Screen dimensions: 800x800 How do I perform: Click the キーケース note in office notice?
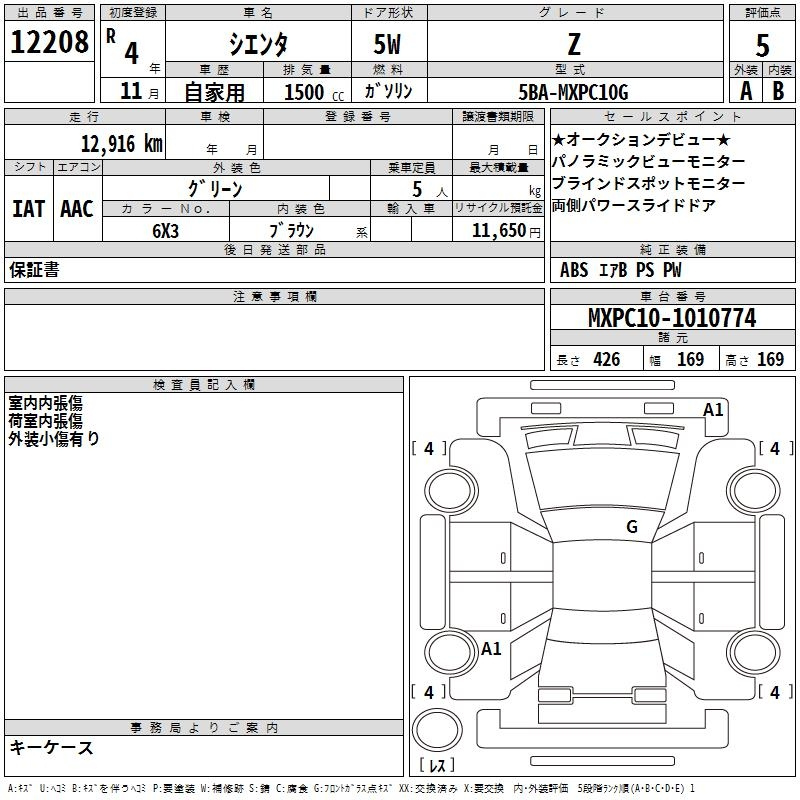tap(52, 748)
